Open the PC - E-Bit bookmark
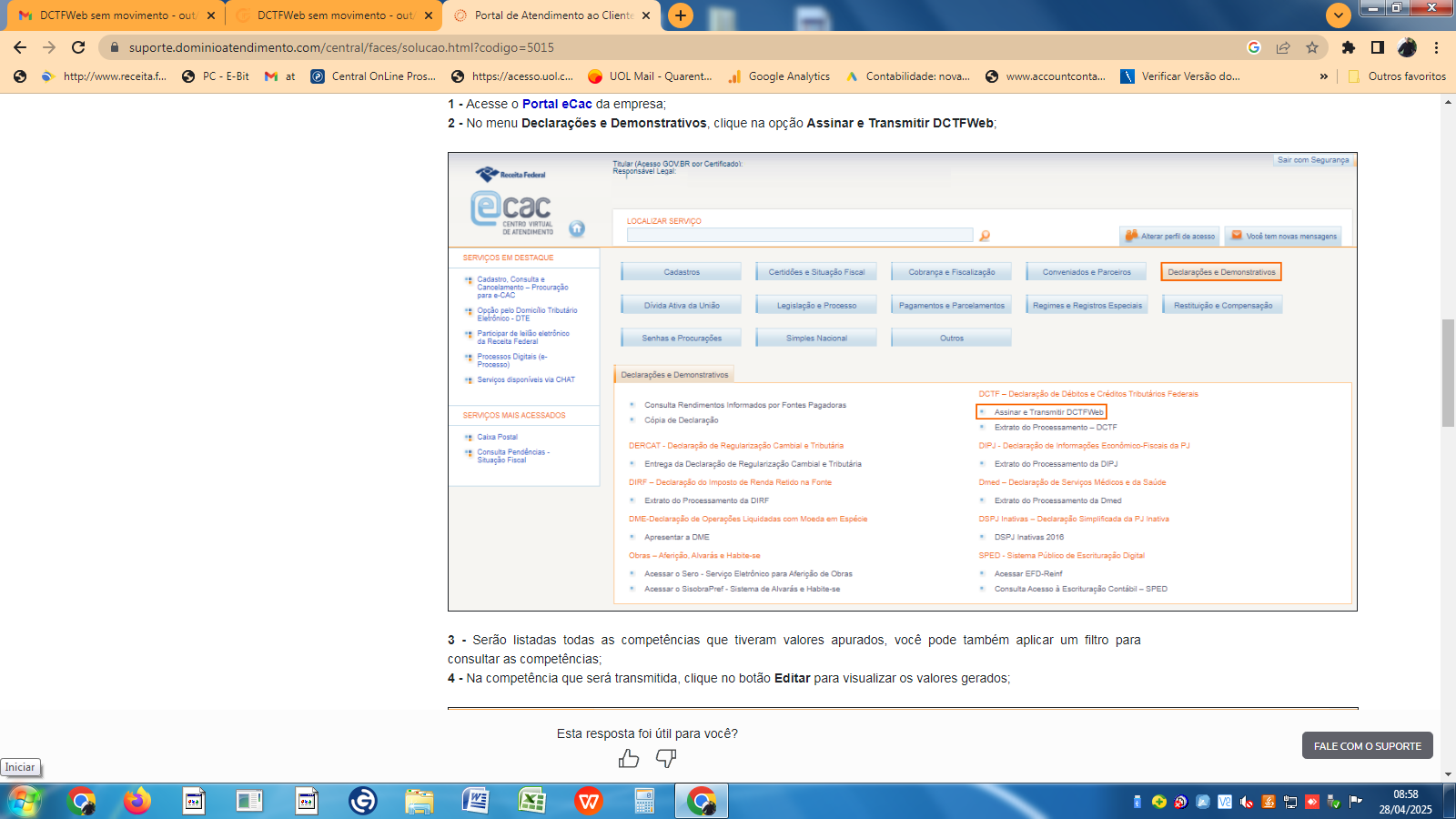The width and height of the screenshot is (1456, 819). point(216,76)
